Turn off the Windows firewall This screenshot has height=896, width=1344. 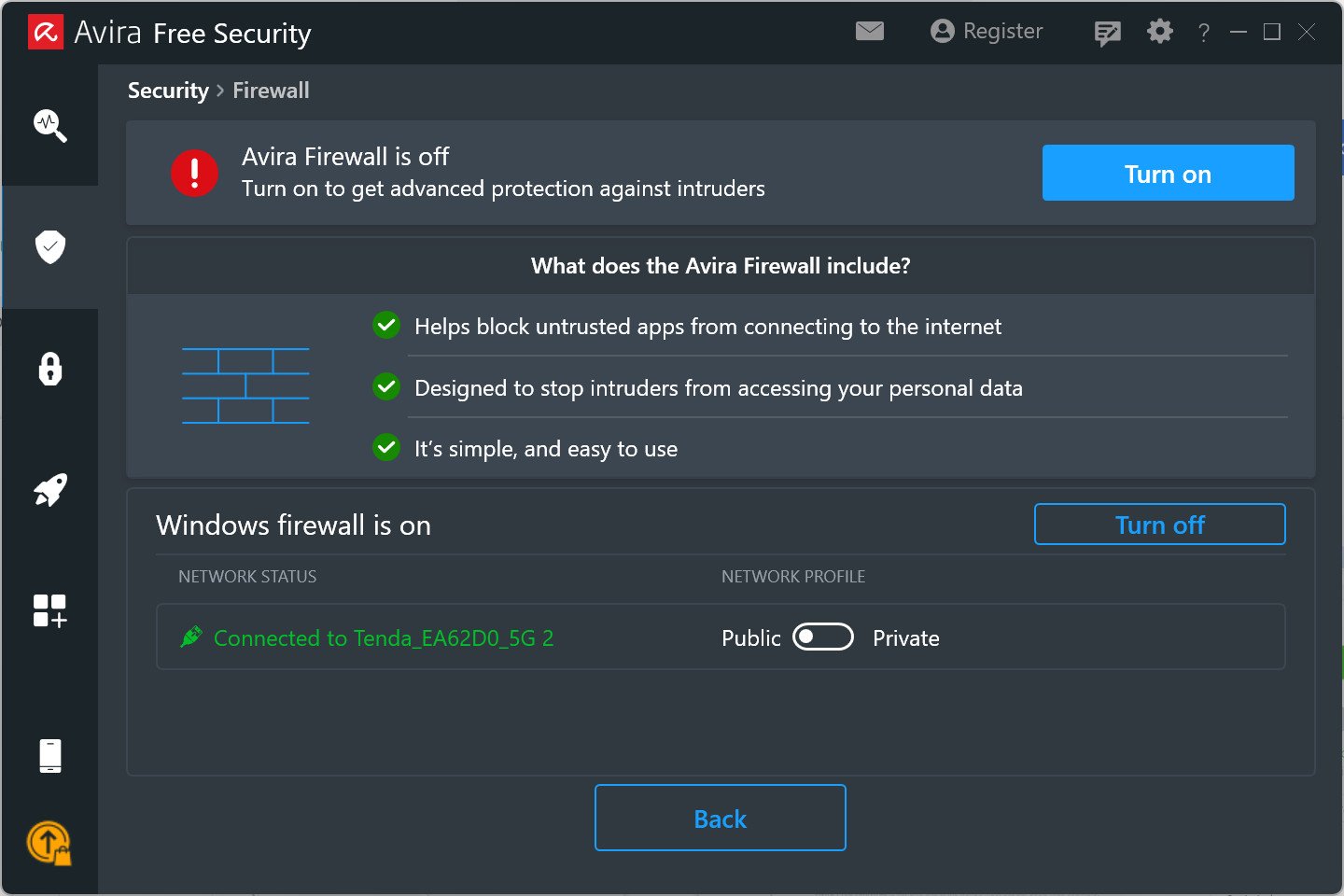[x=1159, y=525]
